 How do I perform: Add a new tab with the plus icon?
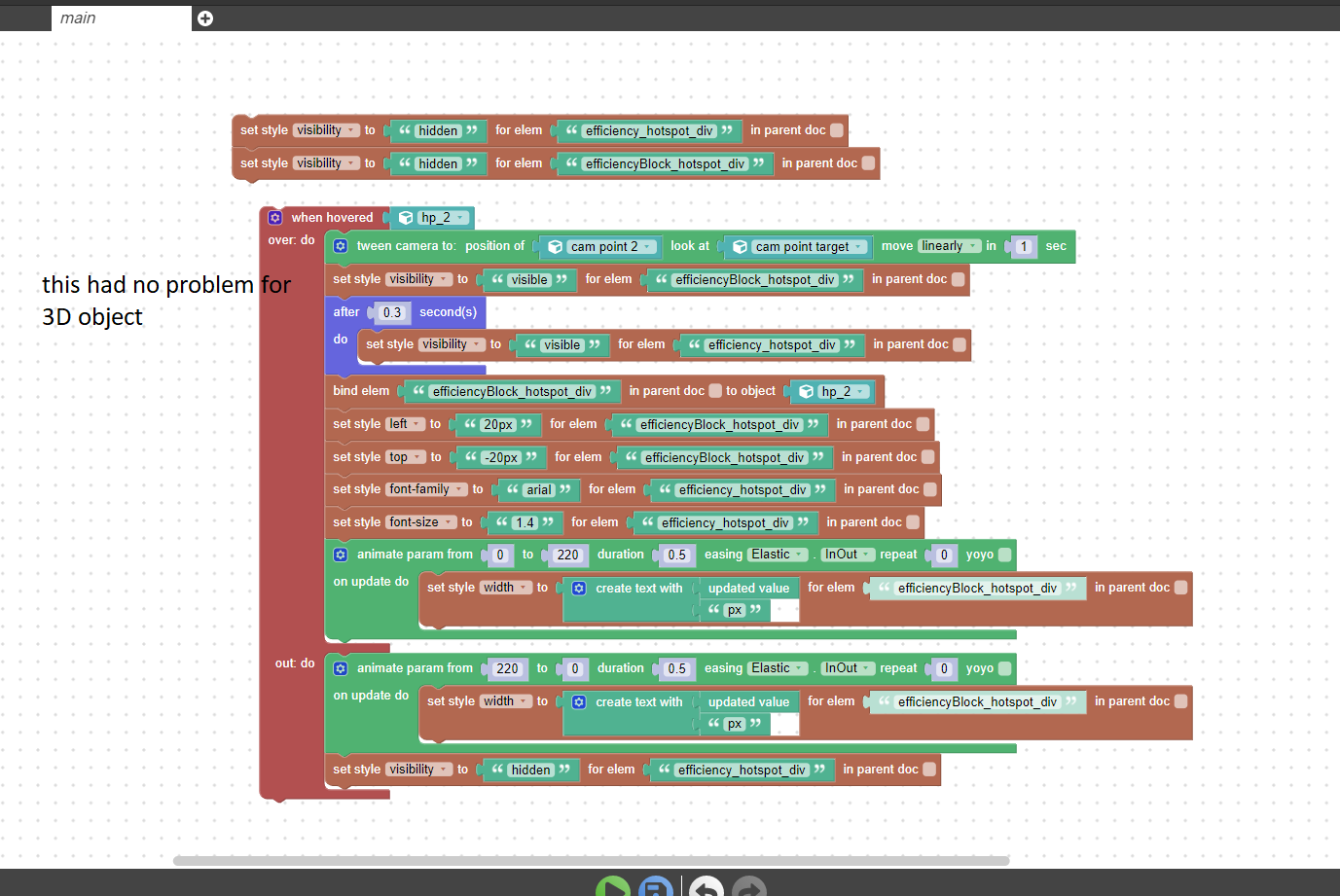click(x=205, y=18)
